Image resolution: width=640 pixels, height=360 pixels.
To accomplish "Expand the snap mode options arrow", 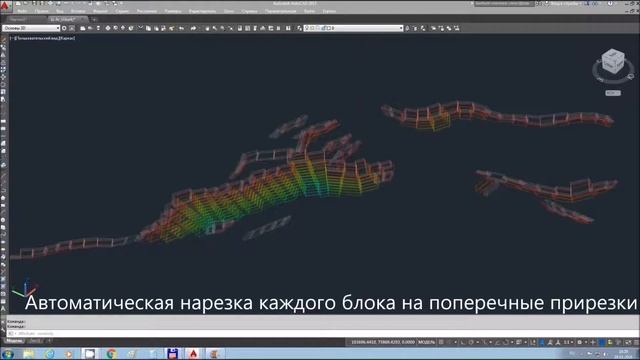I will pos(455,342).
